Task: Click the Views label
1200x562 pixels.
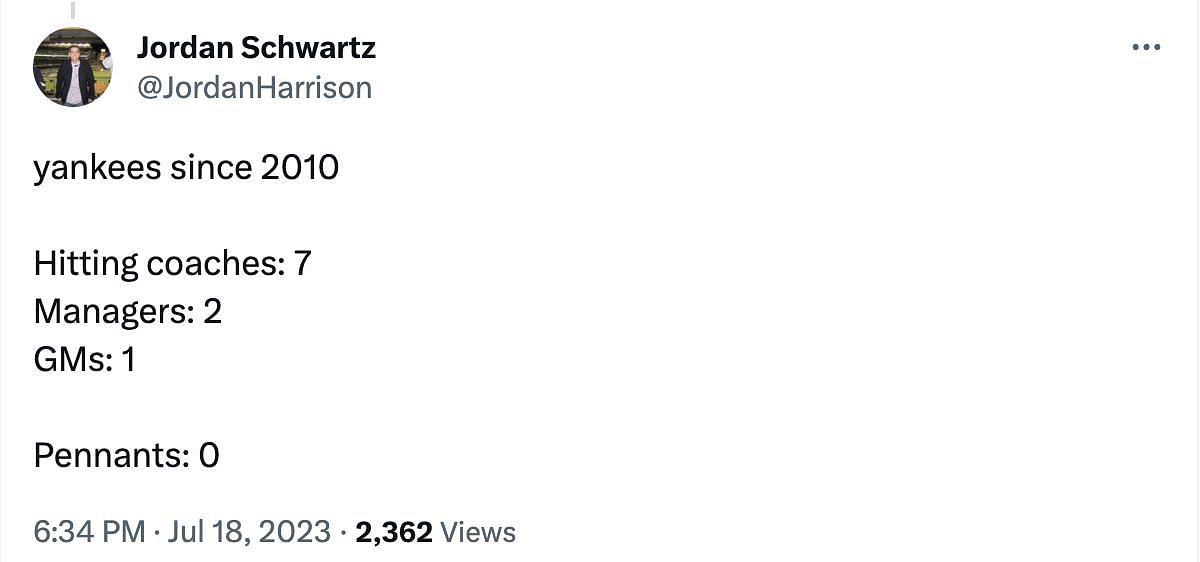Action: point(478,532)
